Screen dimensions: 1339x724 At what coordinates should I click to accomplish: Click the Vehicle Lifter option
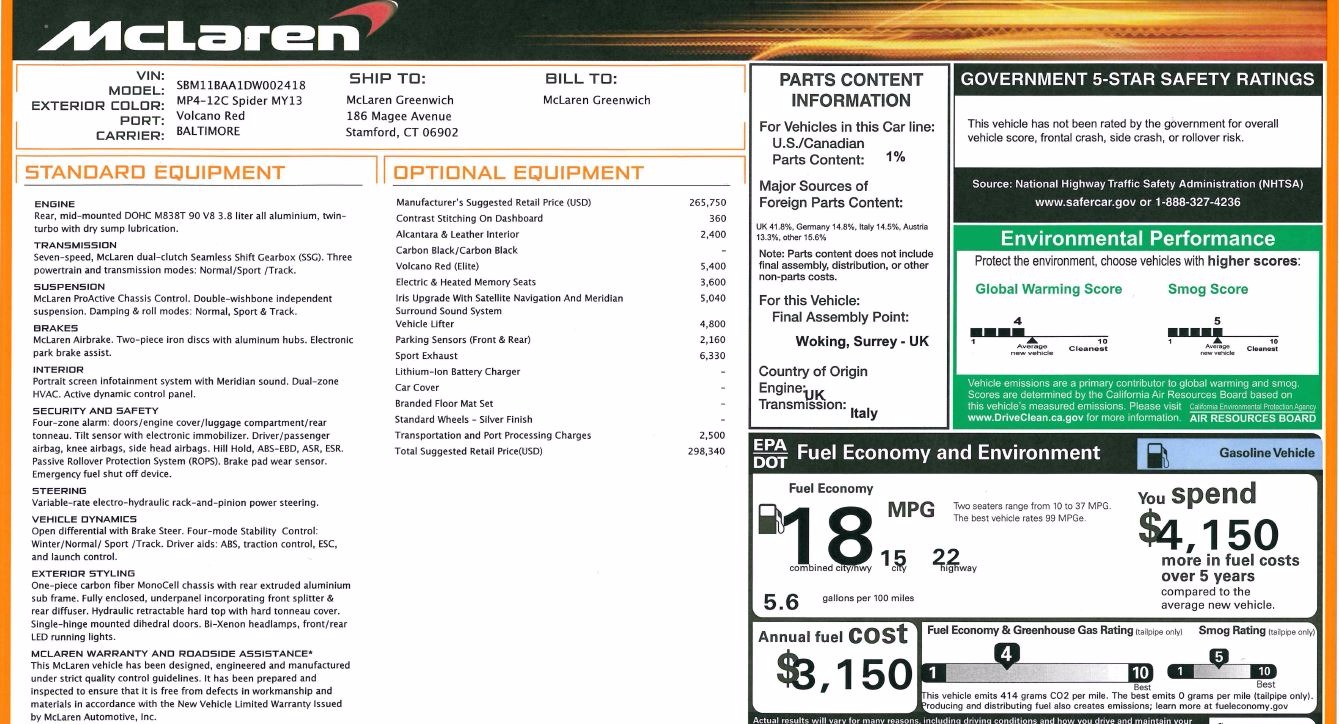[x=425, y=324]
